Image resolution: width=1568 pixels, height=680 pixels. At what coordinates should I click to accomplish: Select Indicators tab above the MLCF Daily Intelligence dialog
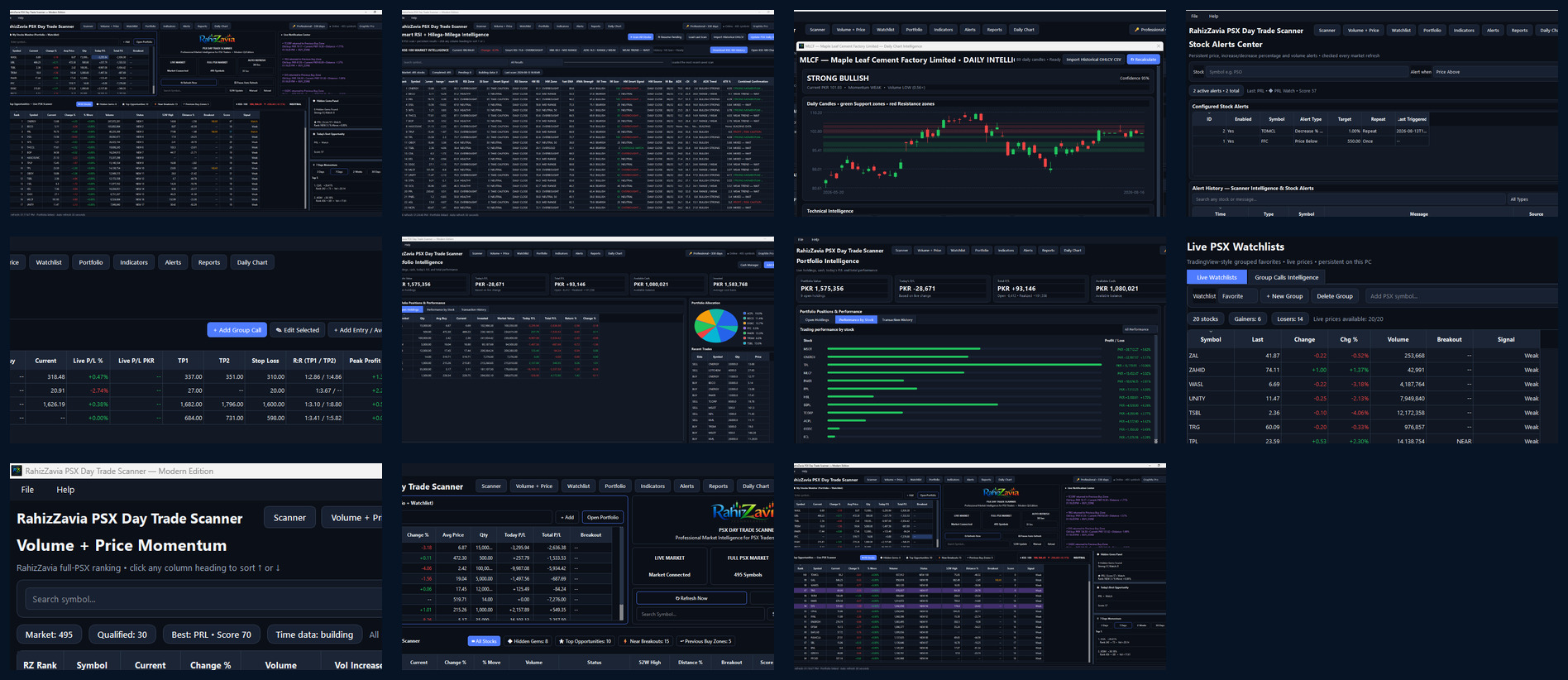[943, 30]
